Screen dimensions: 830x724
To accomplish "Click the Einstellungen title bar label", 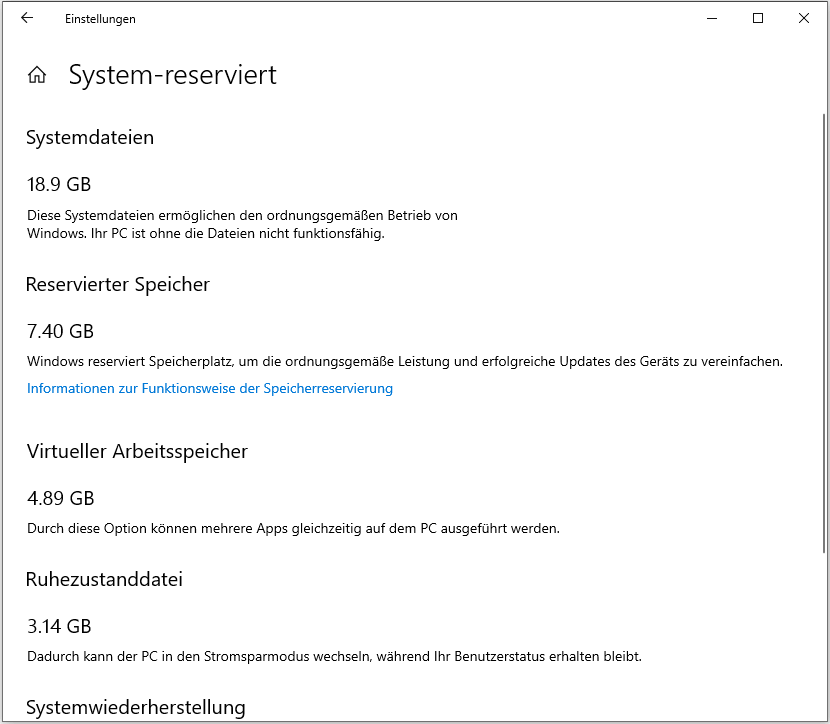I will click(100, 18).
